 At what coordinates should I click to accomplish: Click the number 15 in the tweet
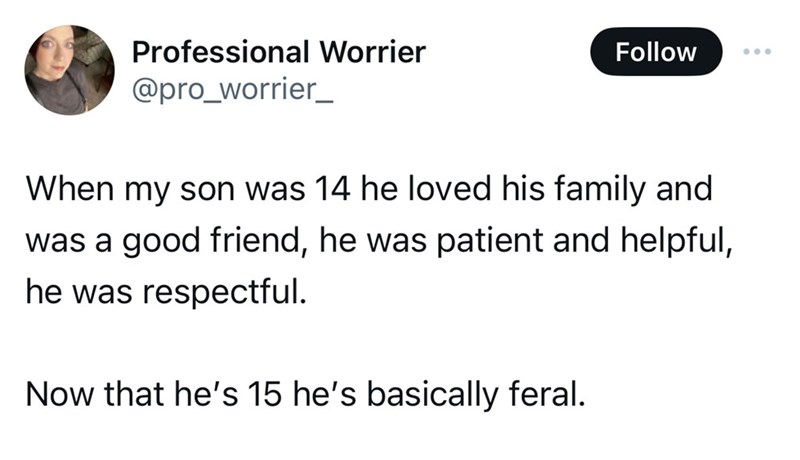tap(264, 394)
